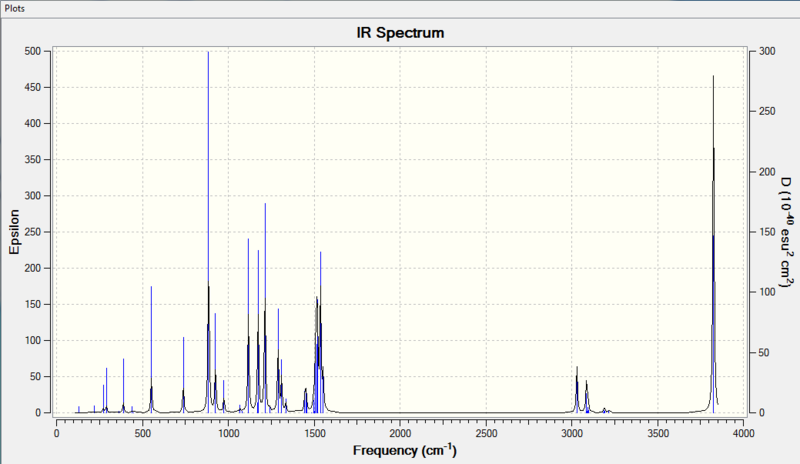Viewport: 800px width, 464px height.
Task: Click the 2000 tick label on the Frequency axis
Action: (x=400, y=433)
